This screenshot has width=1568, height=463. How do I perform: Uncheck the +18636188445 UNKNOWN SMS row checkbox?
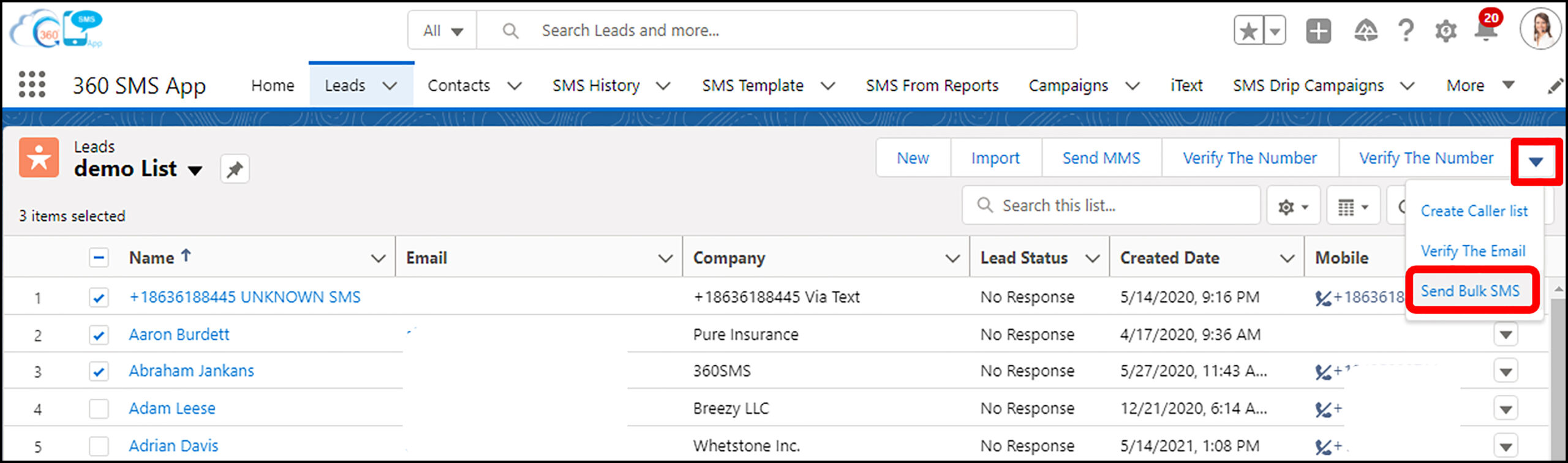(99, 298)
